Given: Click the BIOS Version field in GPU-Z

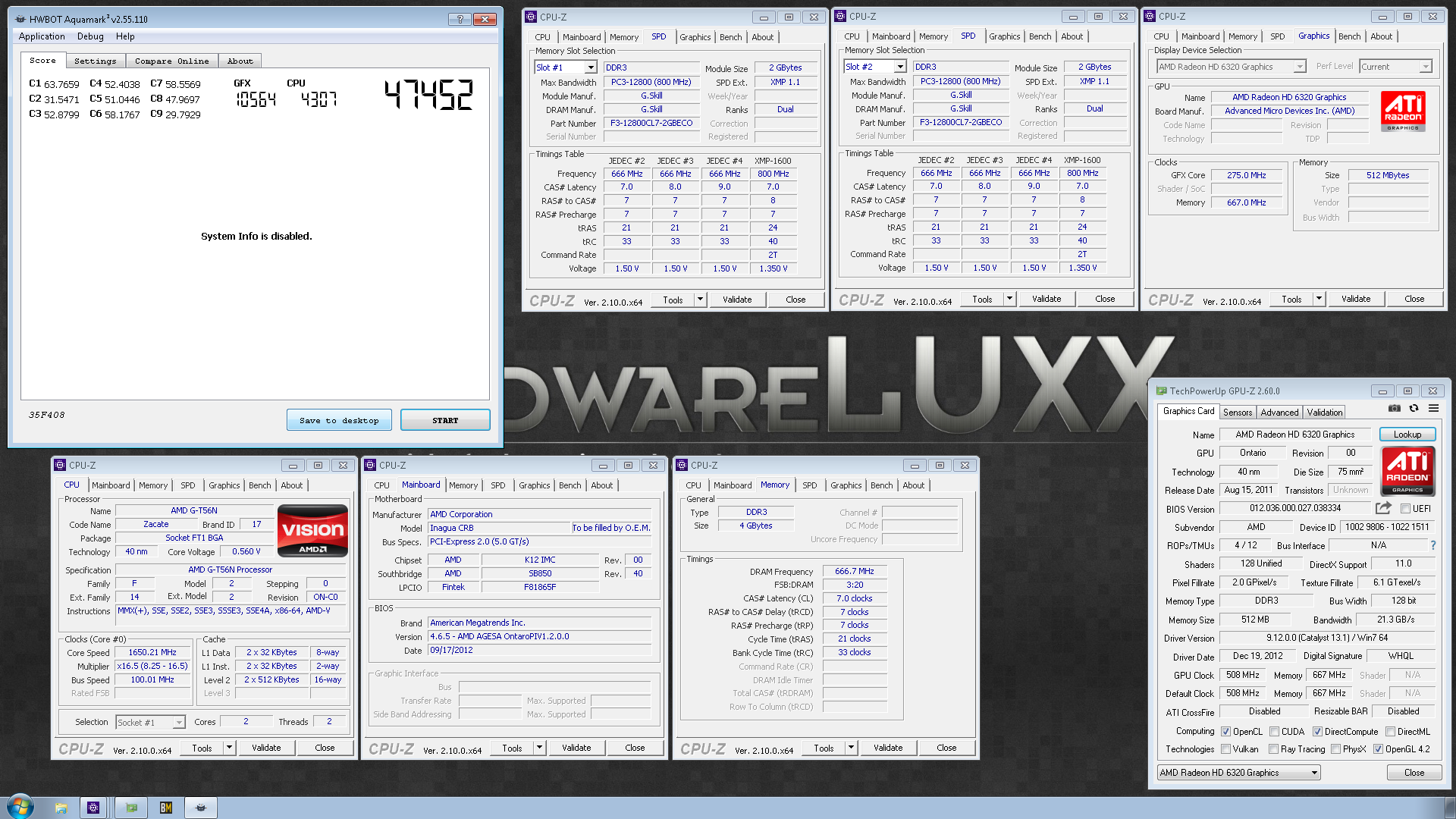Looking at the screenshot, I should click(1295, 508).
